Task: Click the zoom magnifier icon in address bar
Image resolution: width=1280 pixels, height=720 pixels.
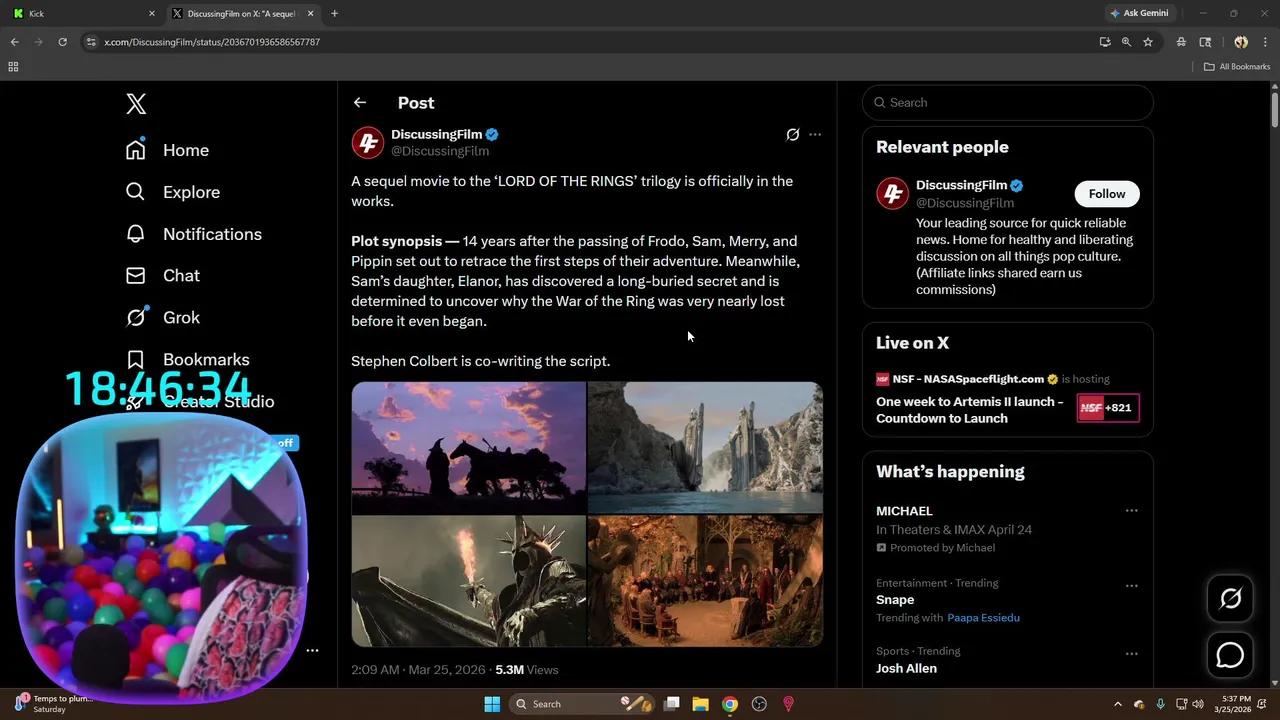Action: pyautogui.click(x=1126, y=42)
